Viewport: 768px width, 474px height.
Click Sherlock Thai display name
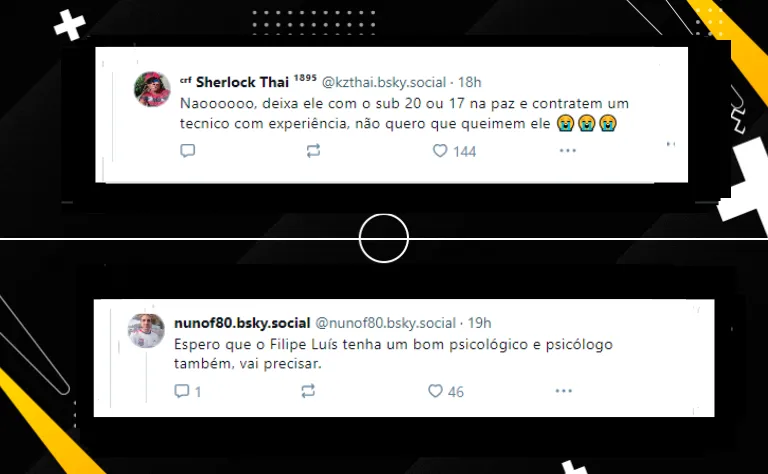[x=242, y=82]
